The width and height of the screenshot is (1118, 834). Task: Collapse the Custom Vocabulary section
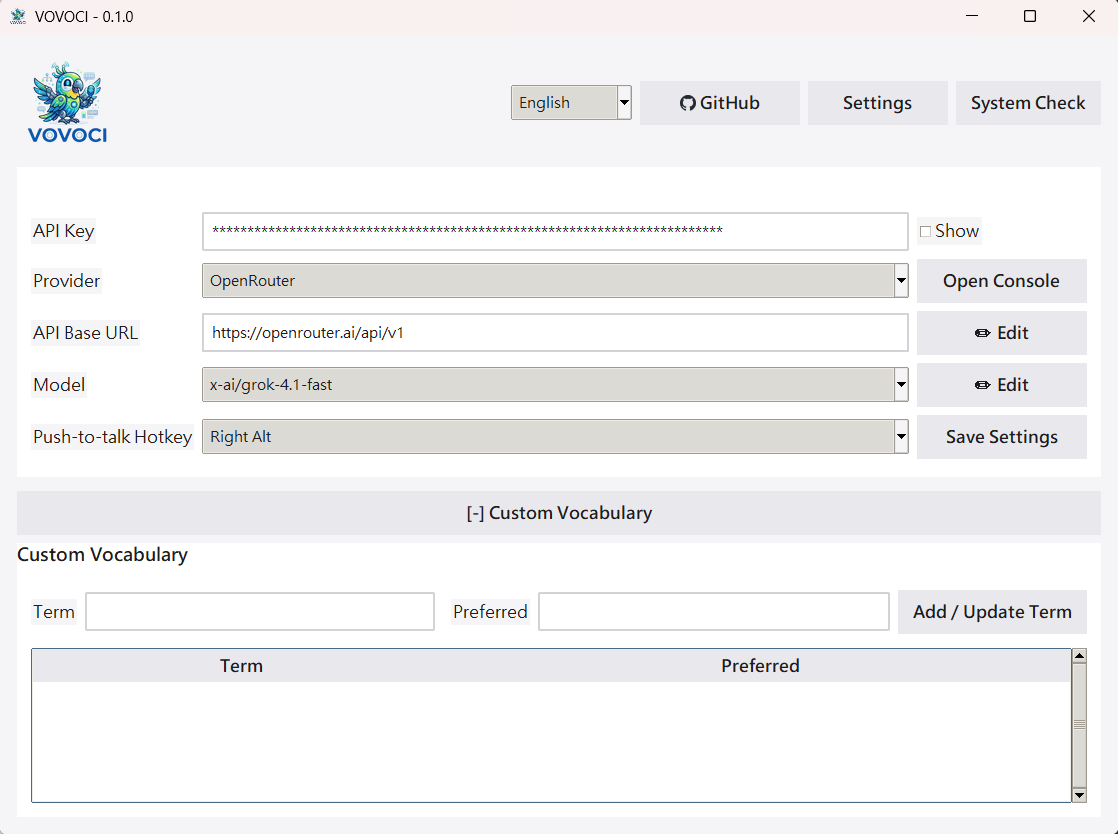click(559, 513)
